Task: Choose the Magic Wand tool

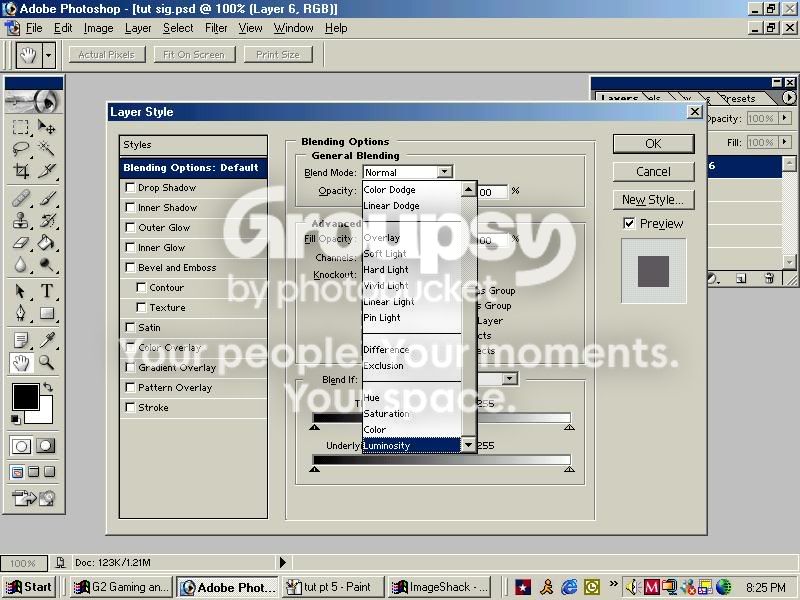Action: tap(46, 148)
